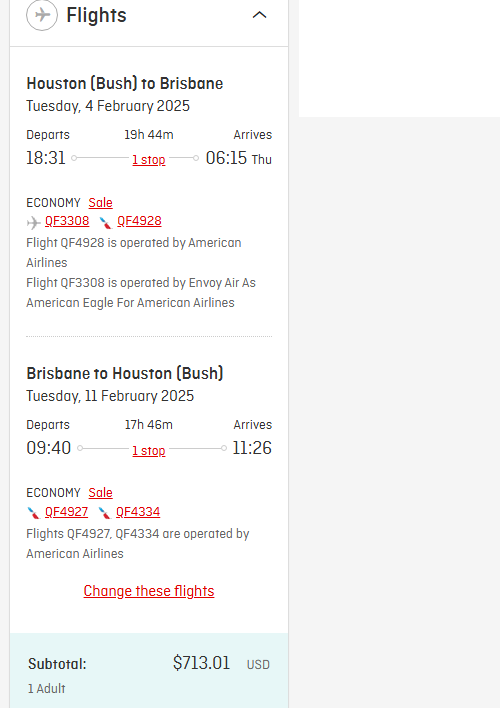This screenshot has height=708, width=500.
Task: View the 1 stop details for Brisbane to Houston
Action: coord(149,450)
